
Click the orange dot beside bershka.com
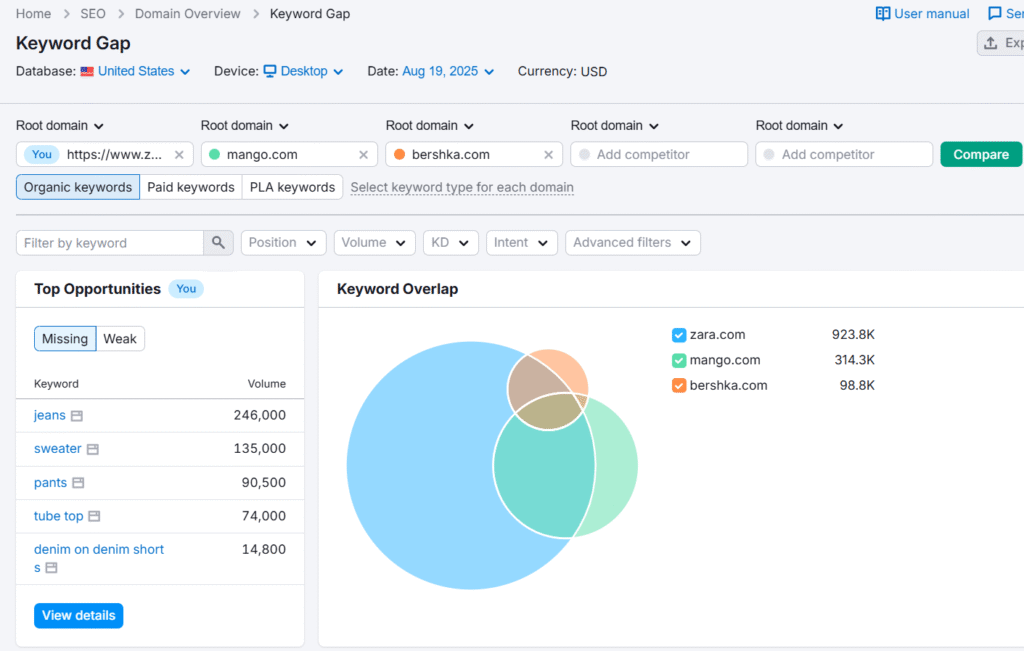pos(400,155)
